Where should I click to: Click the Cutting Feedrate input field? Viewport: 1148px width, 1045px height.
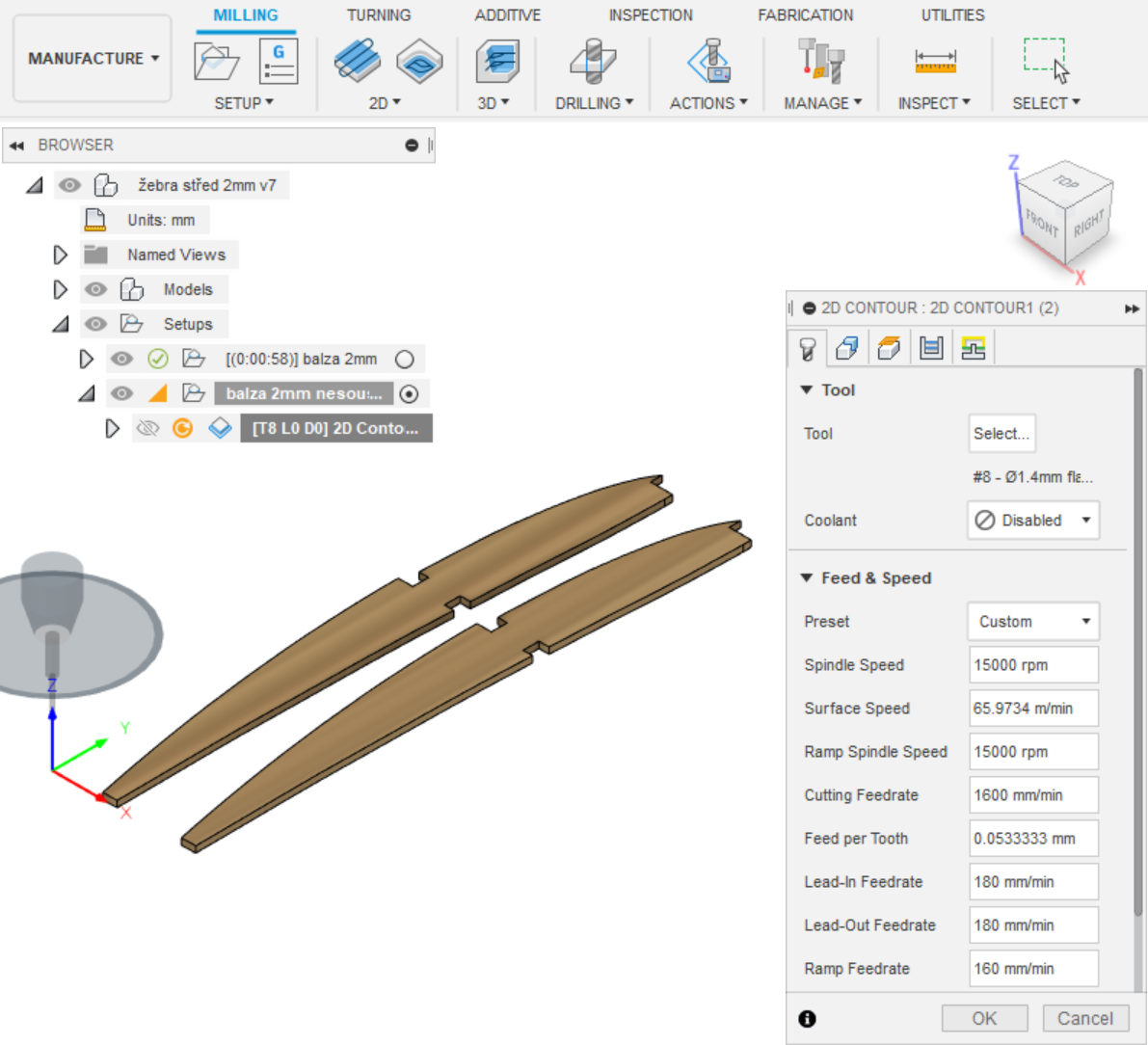1032,795
